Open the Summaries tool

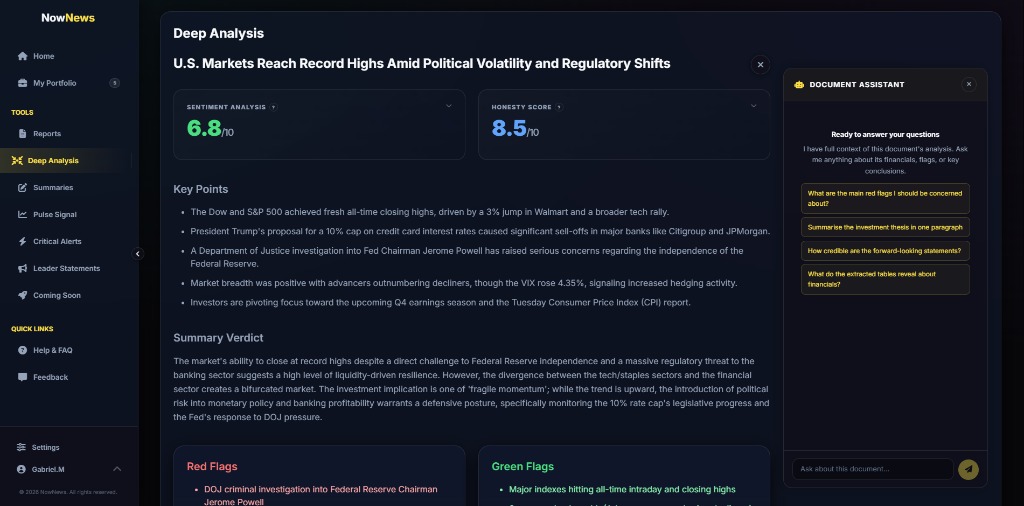pyautogui.click(x=52, y=187)
